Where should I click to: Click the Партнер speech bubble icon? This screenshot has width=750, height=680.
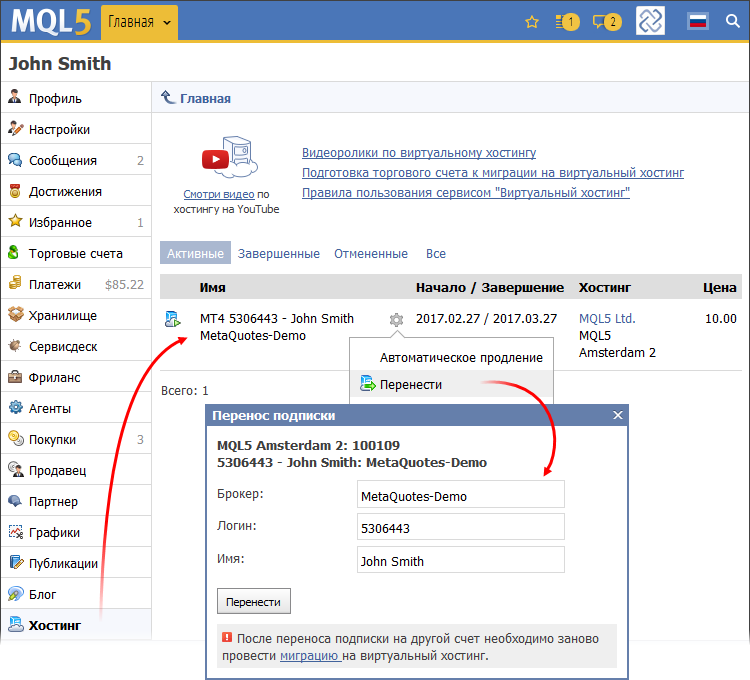pyautogui.click(x=15, y=500)
